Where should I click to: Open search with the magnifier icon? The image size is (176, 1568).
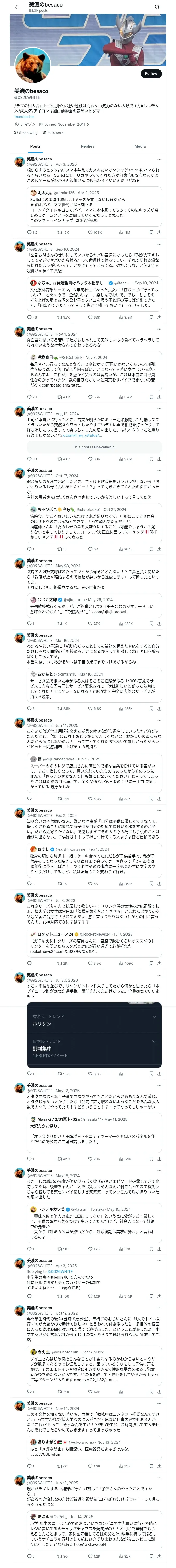[157, 7]
